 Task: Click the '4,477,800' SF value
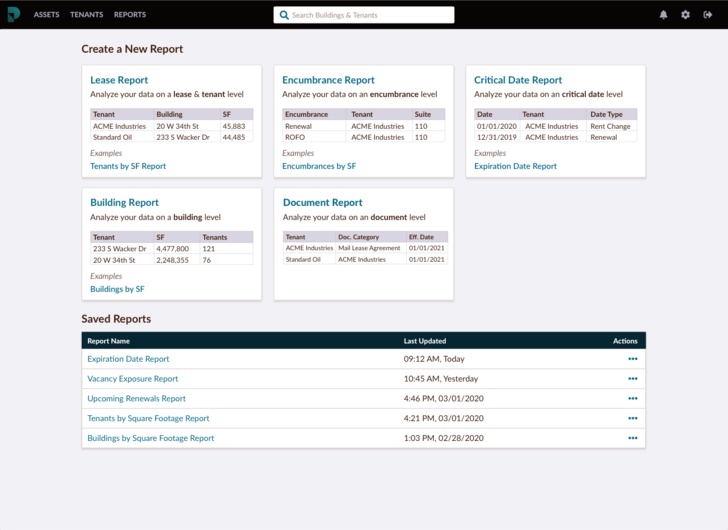coord(172,249)
